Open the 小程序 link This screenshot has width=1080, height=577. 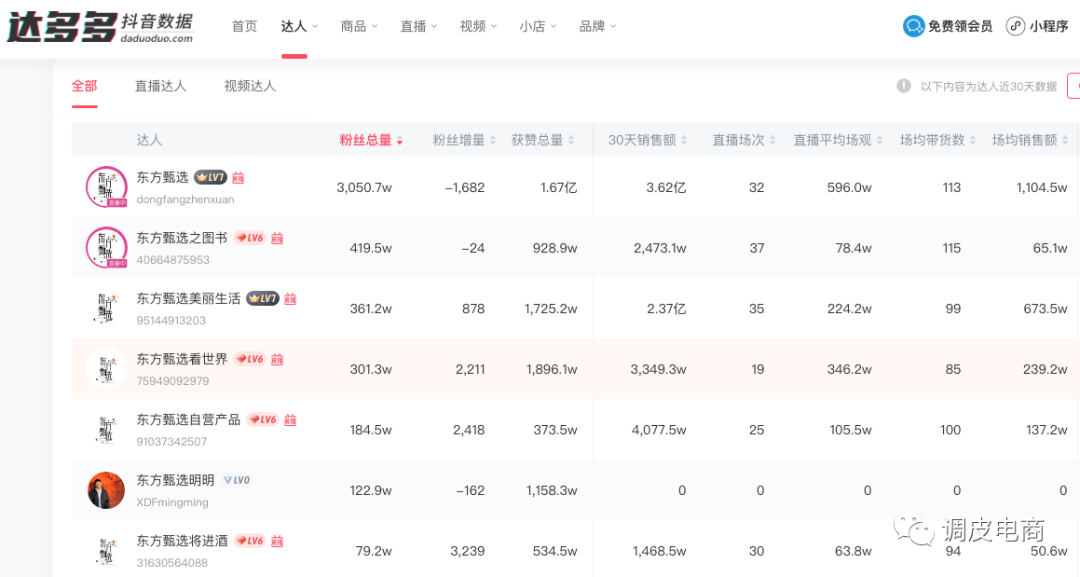point(1037,26)
